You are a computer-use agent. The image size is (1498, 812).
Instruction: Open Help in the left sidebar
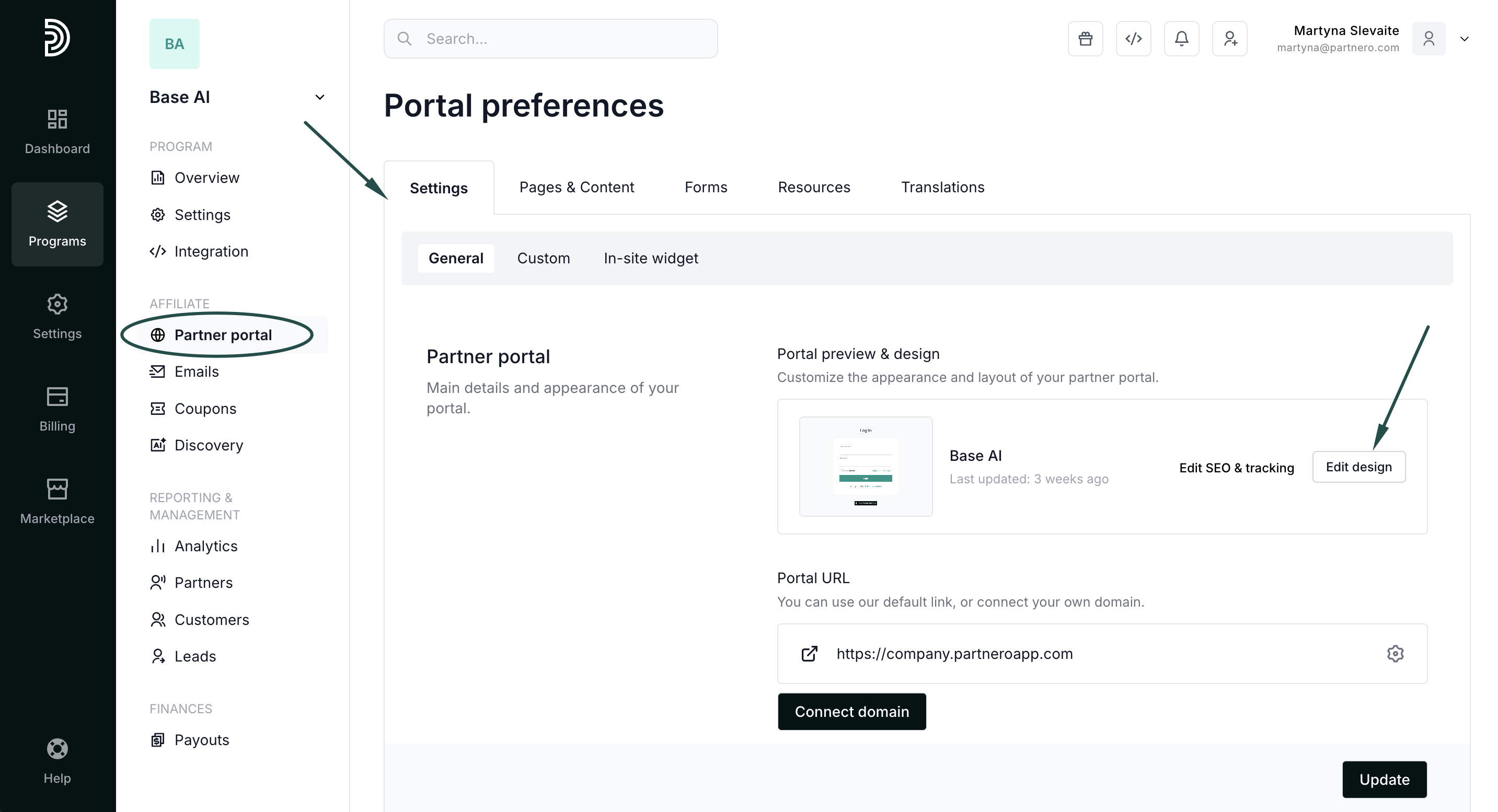click(x=57, y=761)
